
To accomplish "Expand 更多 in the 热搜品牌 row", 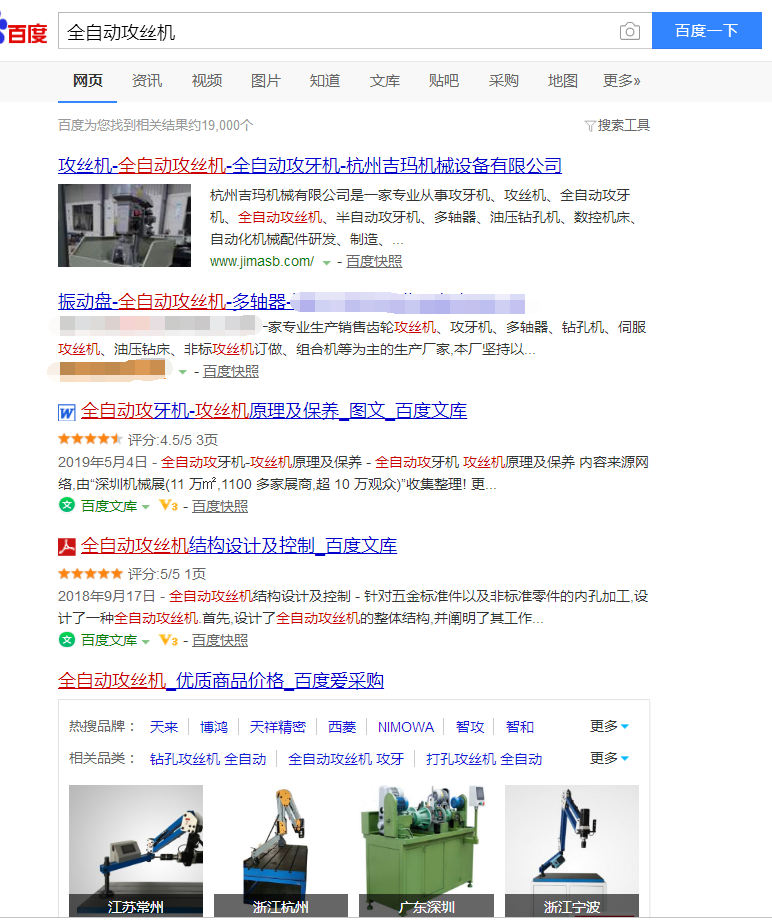I will 609,726.
